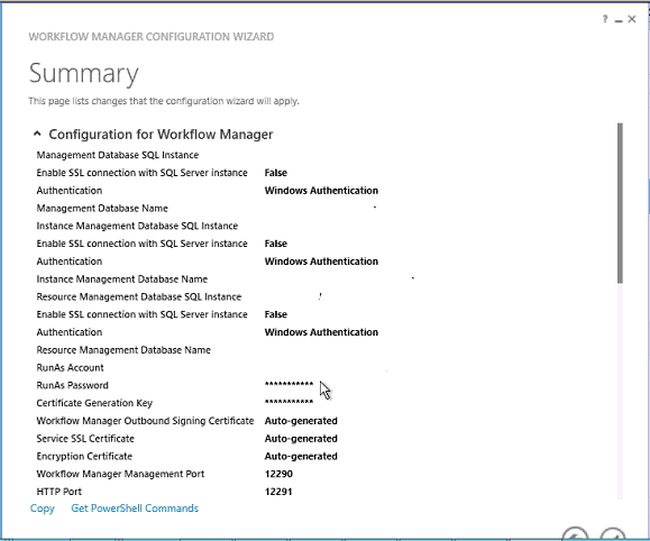
Task: Click Auto-generated value for Outbound Signing Certificate
Action: [301, 421]
